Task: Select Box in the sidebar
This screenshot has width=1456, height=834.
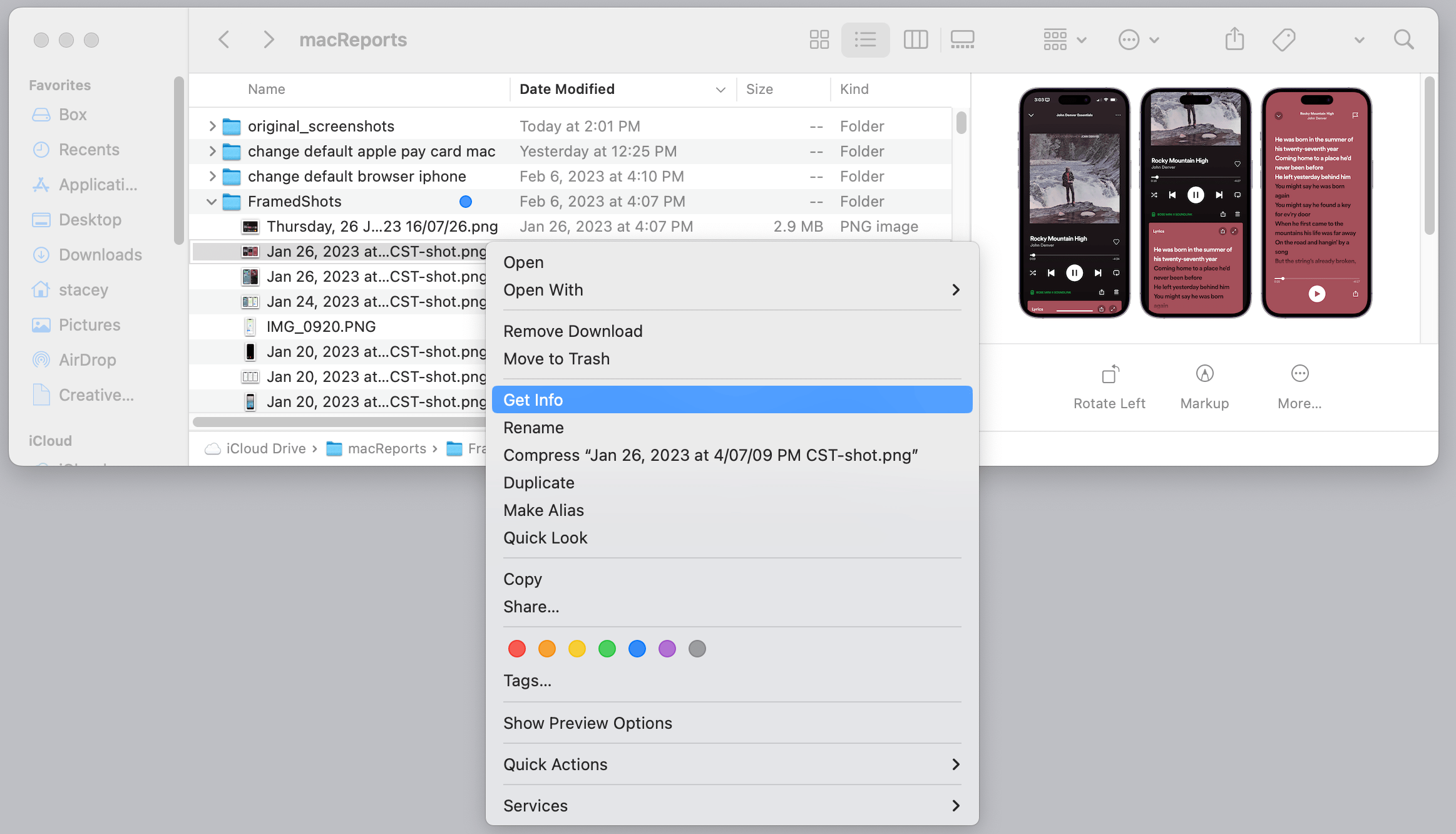Action: [x=59, y=115]
